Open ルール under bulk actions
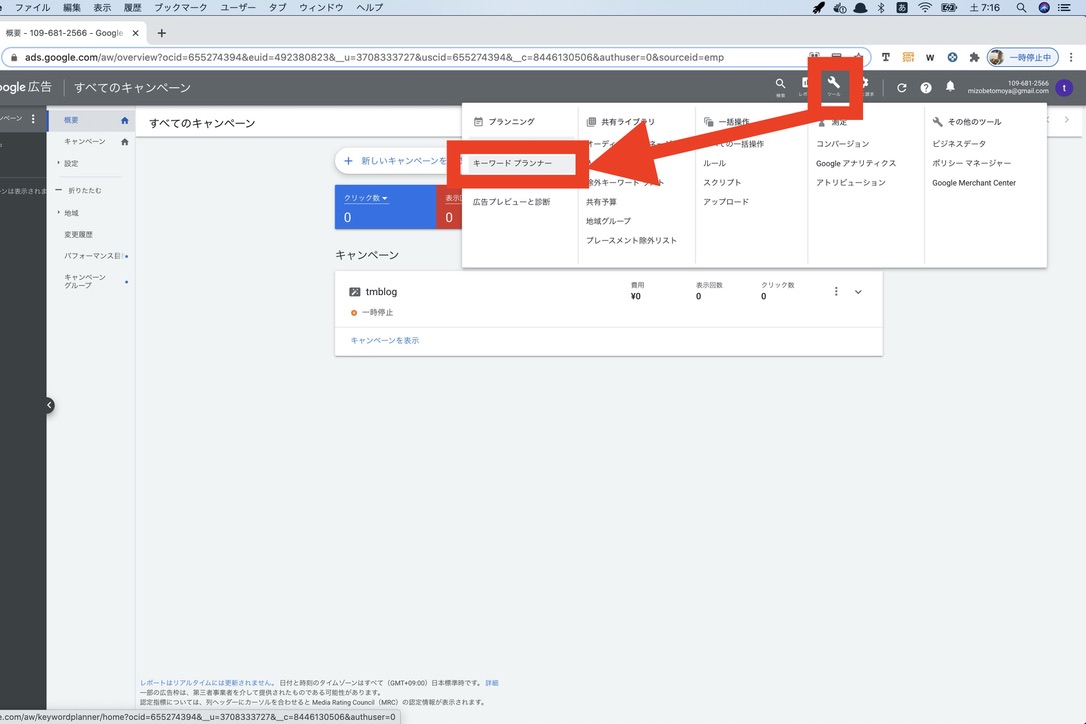The width and height of the screenshot is (1086, 724). click(x=714, y=164)
